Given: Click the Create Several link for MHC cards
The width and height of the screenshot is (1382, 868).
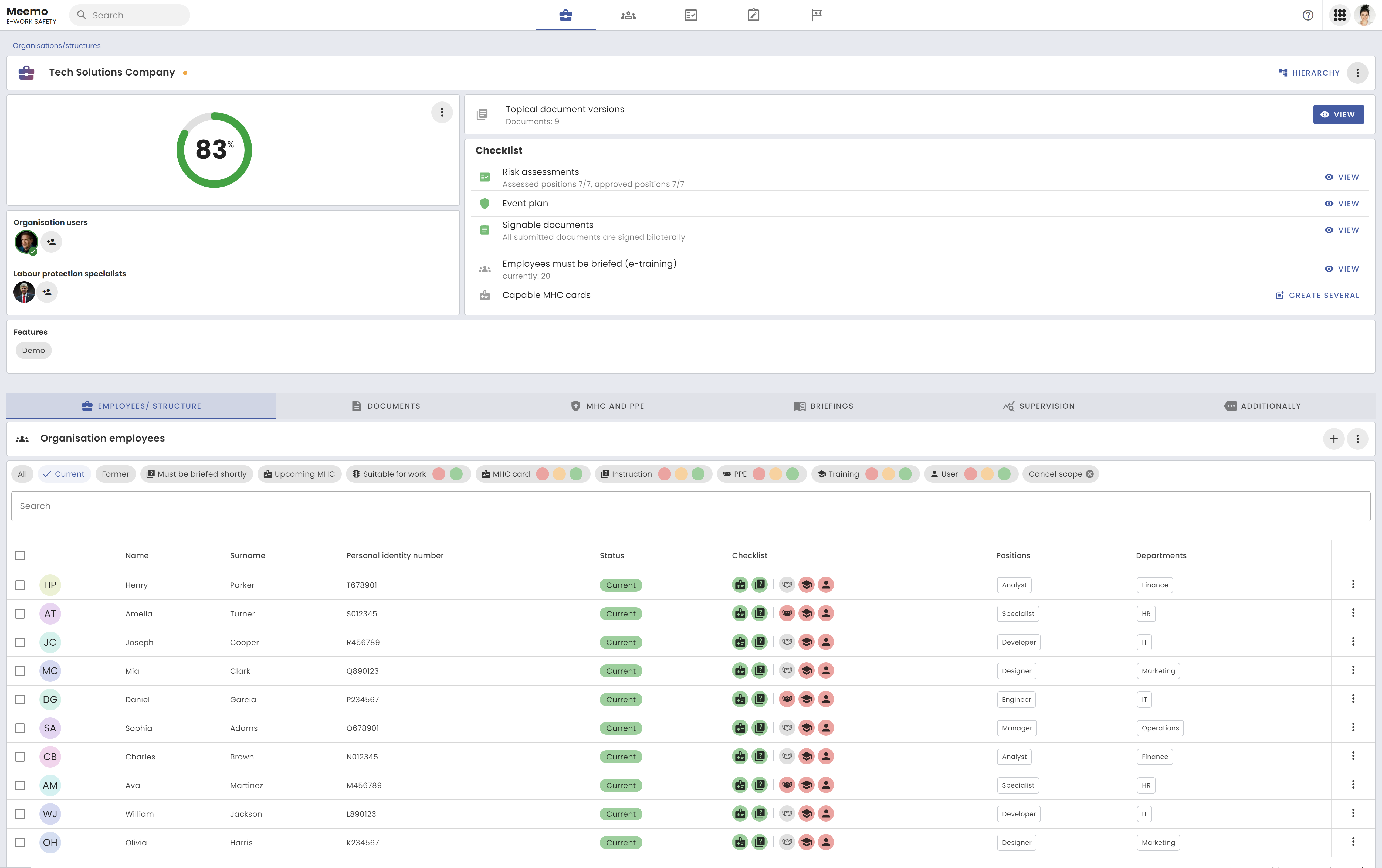Looking at the screenshot, I should [1317, 296].
